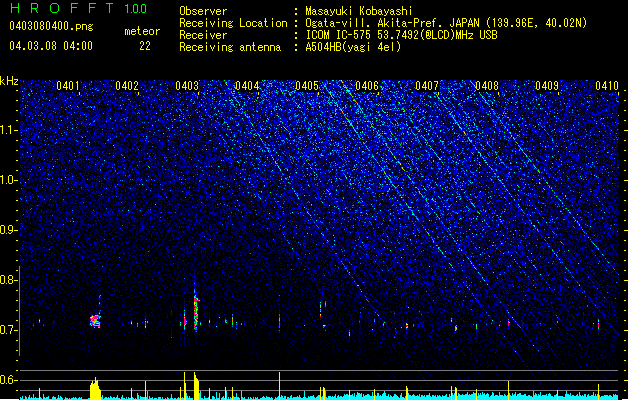Click the HROFFT 1.0.0 title text
This screenshot has width=629, height=400.
click(x=79, y=8)
